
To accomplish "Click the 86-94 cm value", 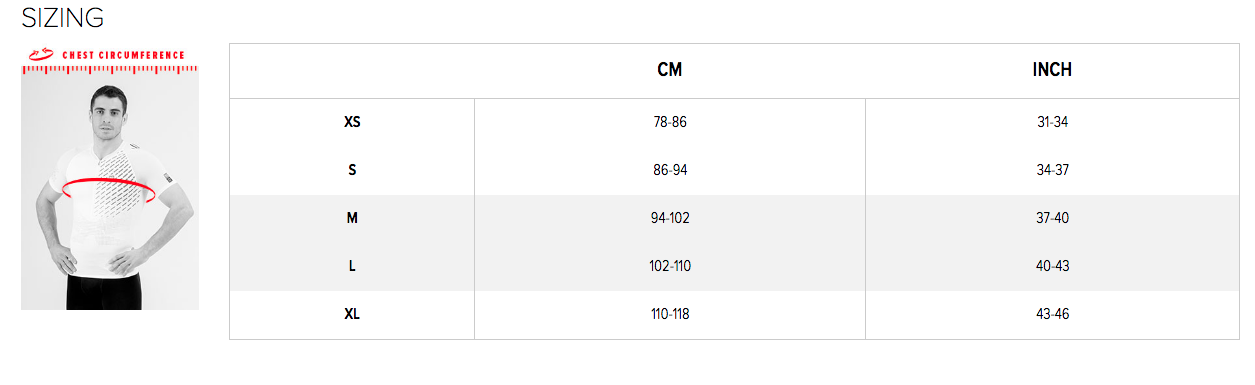I will [x=670, y=170].
